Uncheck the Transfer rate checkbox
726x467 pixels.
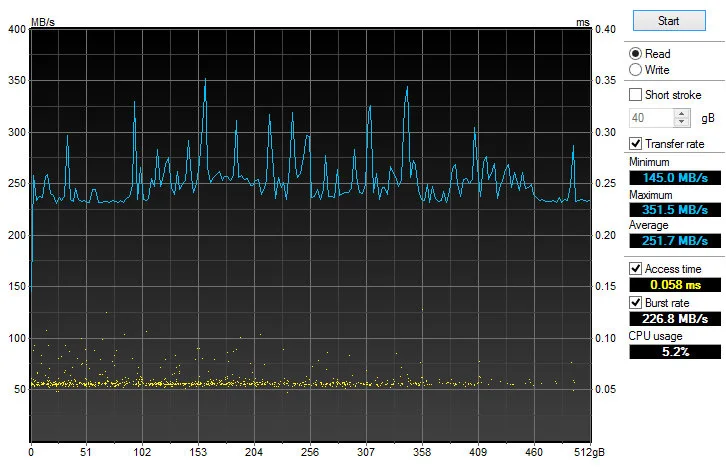pyautogui.click(x=635, y=144)
